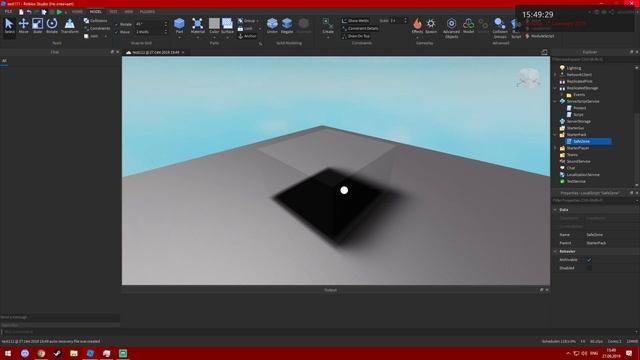640x360 pixels.
Task: Open Collision Groups editor
Action: click(x=500, y=28)
